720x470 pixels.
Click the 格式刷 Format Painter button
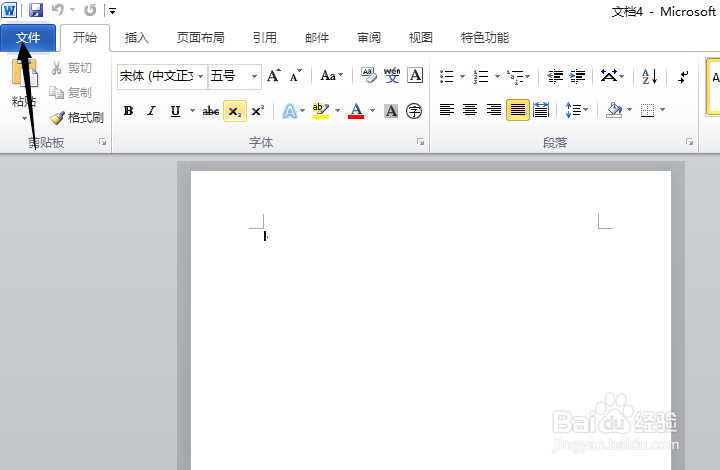coord(77,118)
